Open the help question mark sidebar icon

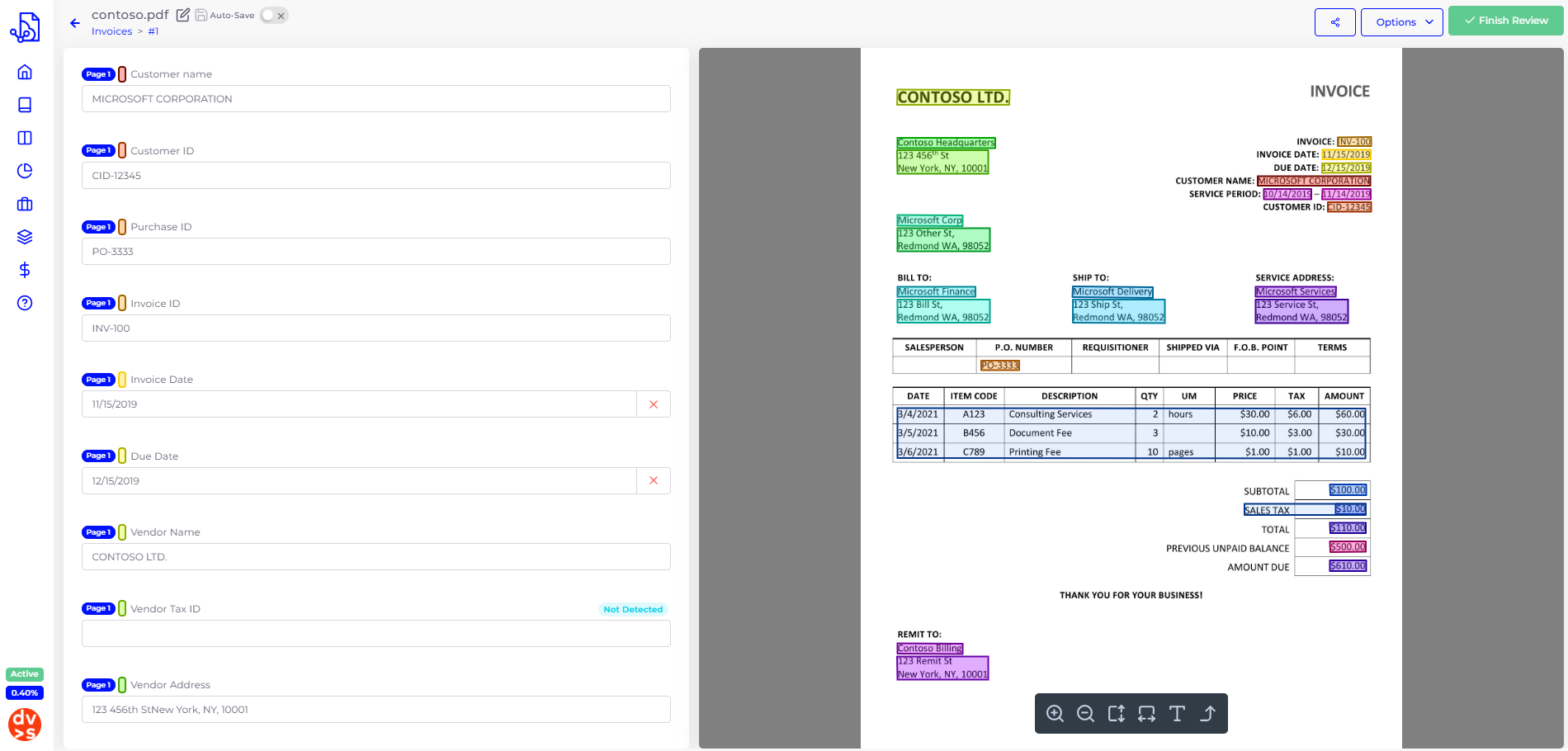[x=25, y=303]
